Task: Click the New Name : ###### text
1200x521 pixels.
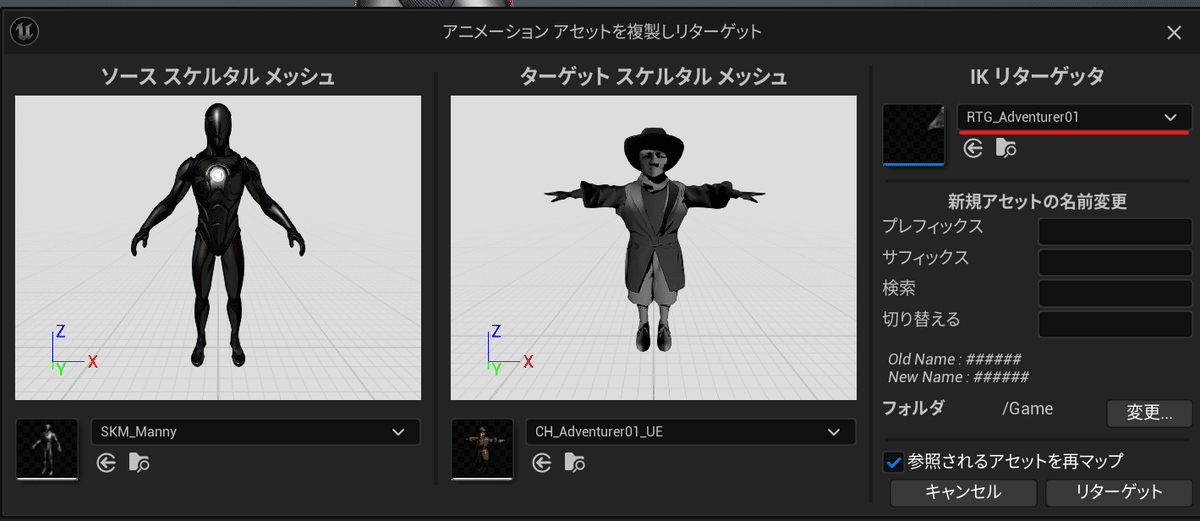Action: click(x=959, y=377)
